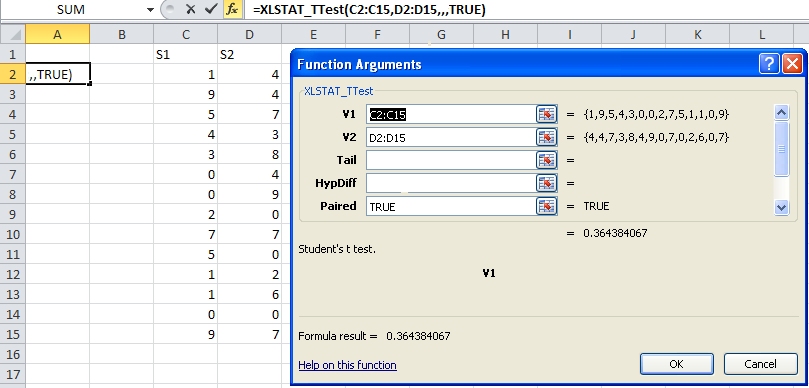809x388 pixels.
Task: Click cell C11 containing 5
Action: (185, 254)
